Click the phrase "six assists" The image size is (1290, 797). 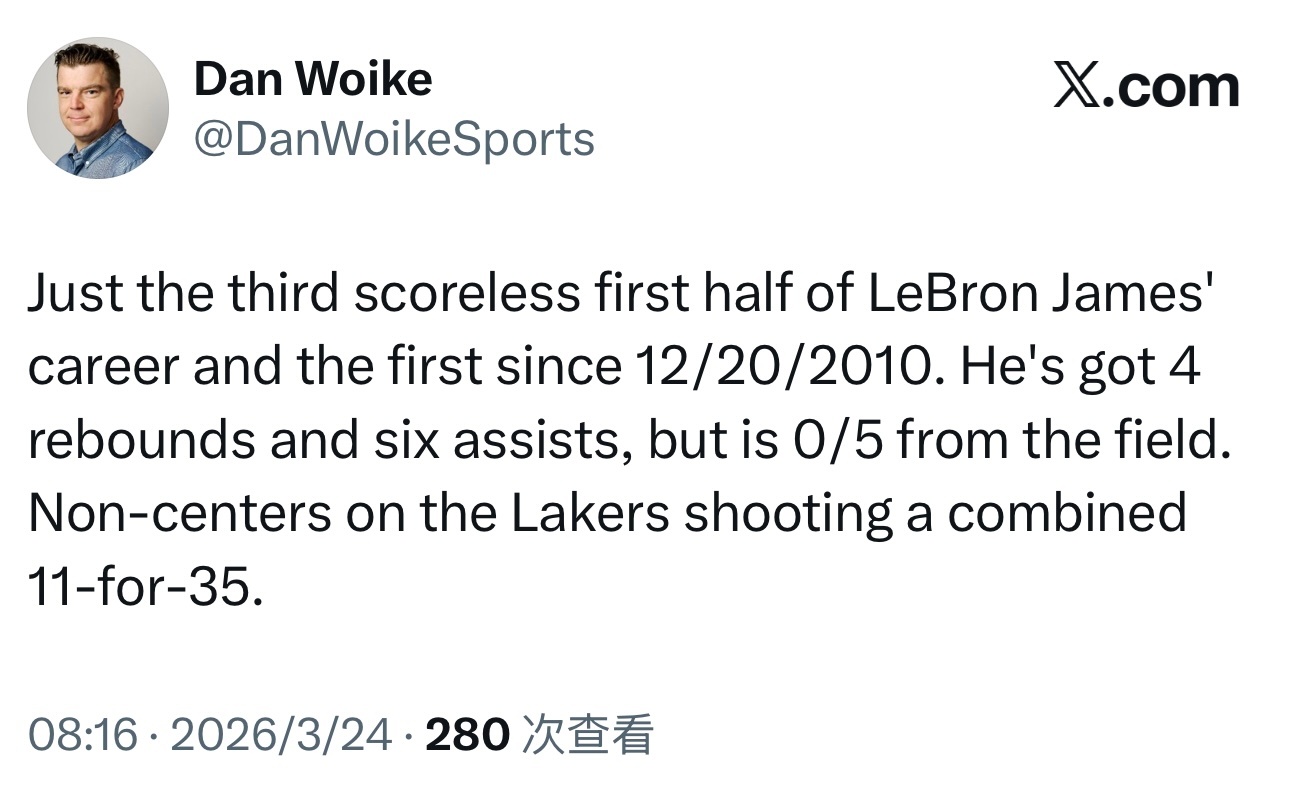click(x=535, y=441)
